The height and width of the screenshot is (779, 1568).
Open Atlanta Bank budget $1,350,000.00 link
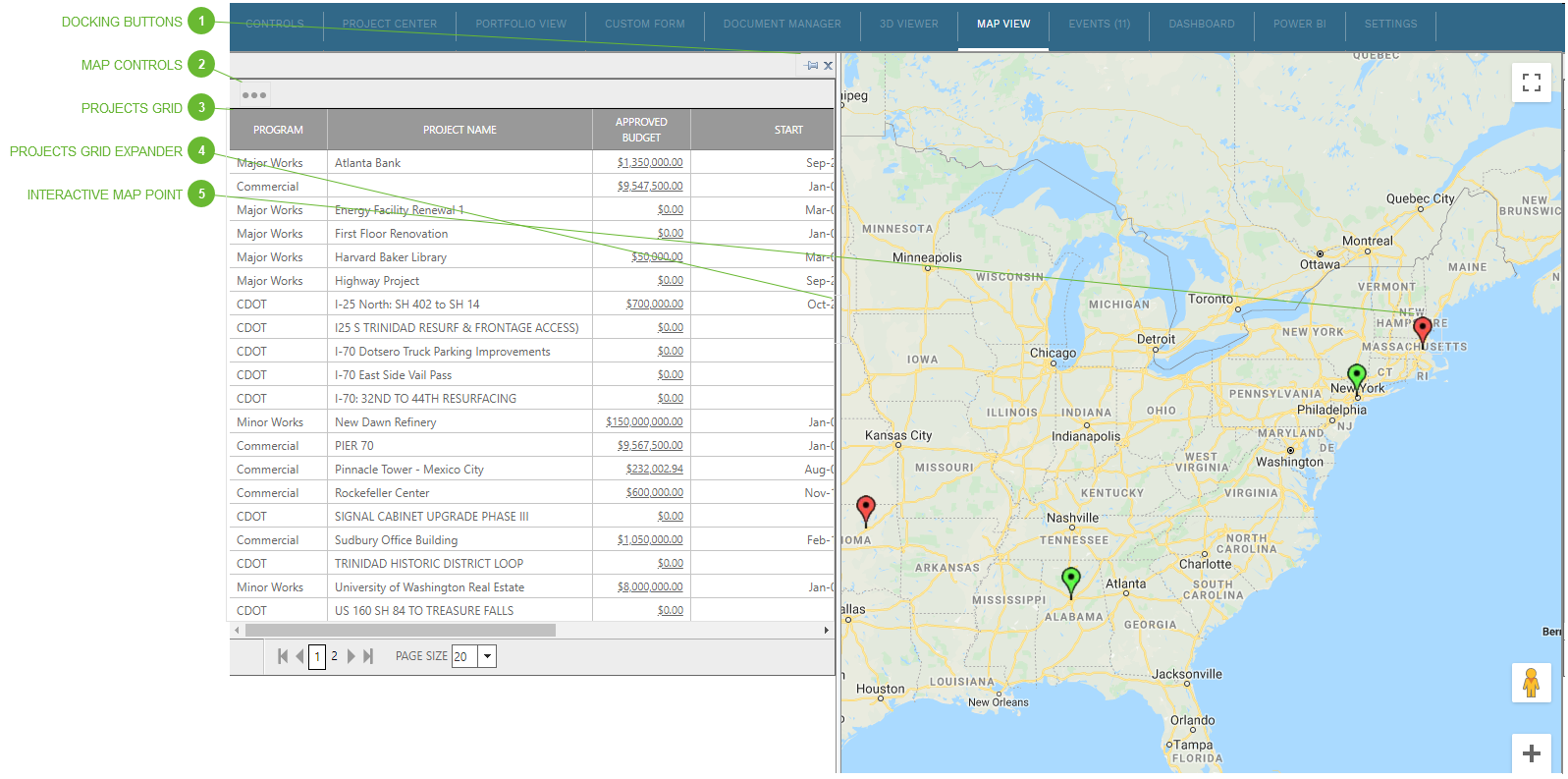point(650,163)
